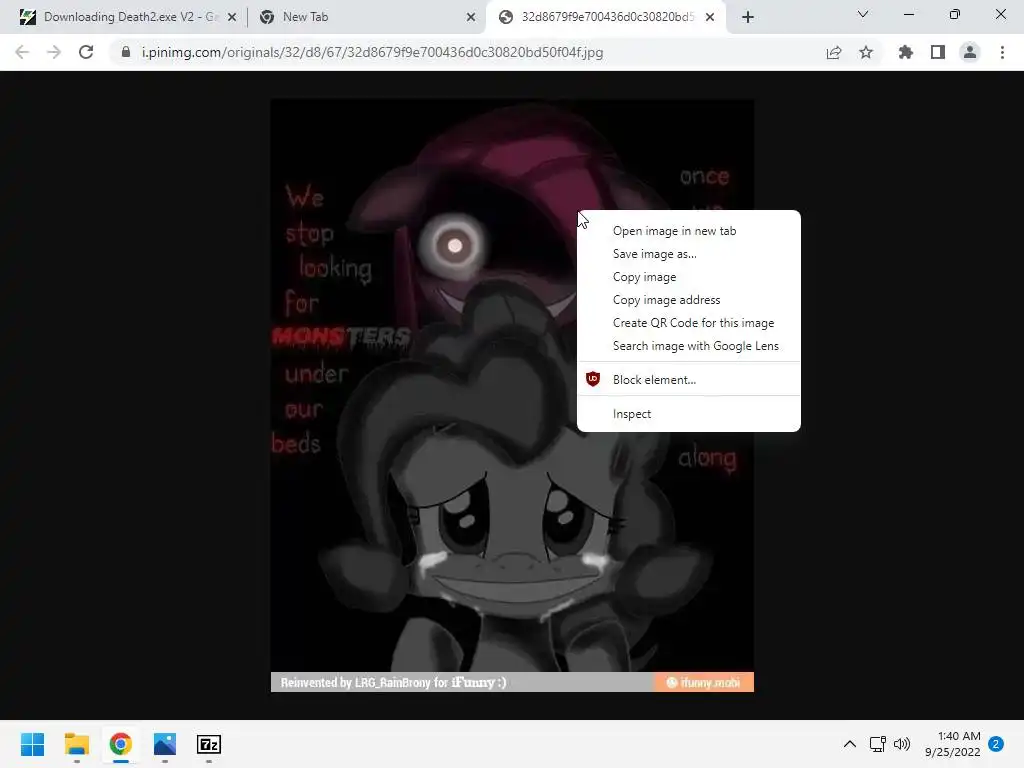
Task: Bookmark this page with the star
Action: (866, 52)
